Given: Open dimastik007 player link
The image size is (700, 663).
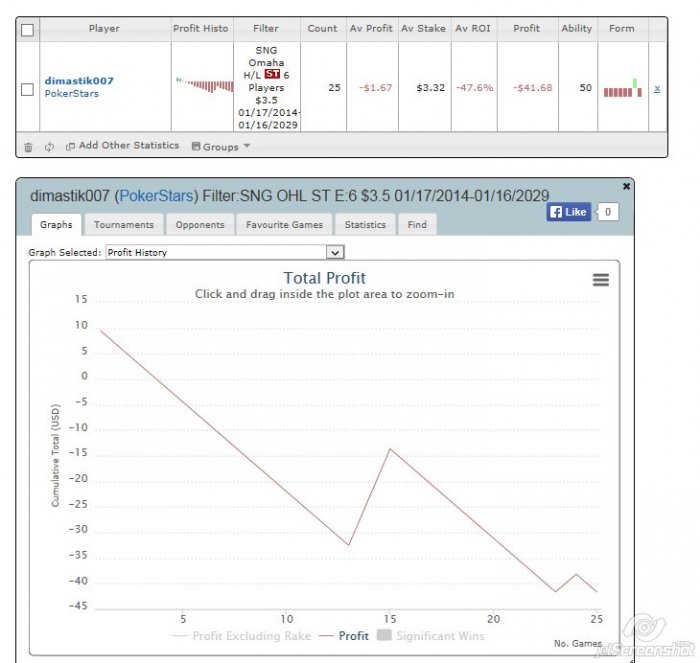Looking at the screenshot, I should 79,81.
